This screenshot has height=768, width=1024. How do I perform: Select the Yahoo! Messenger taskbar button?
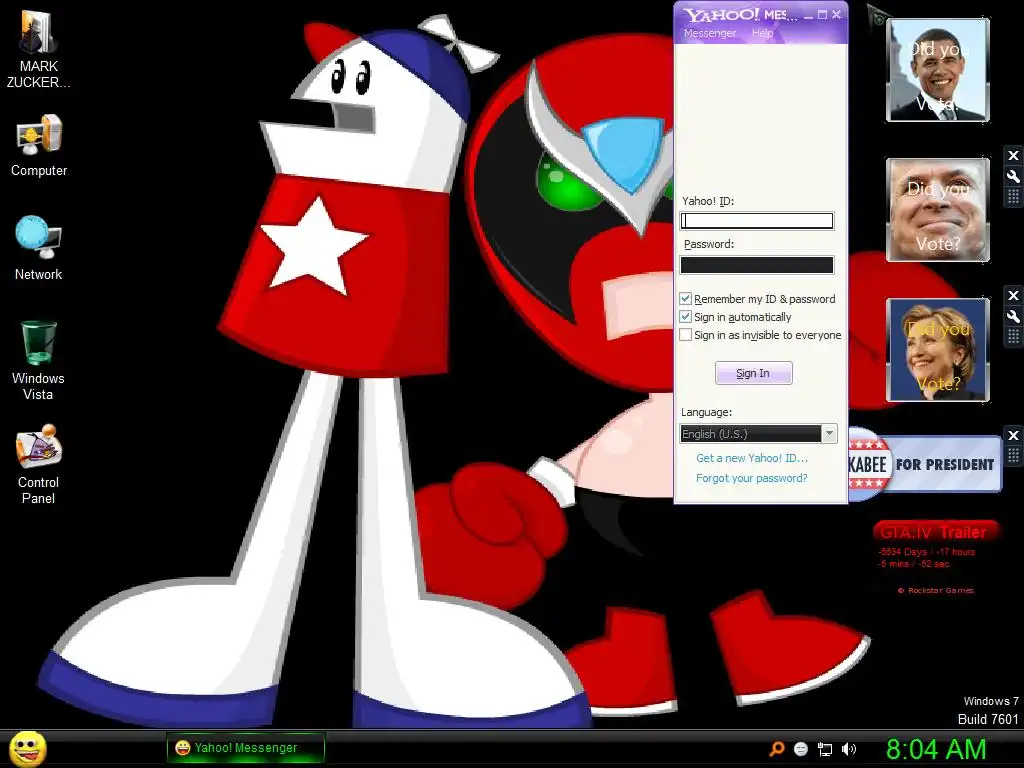click(246, 748)
